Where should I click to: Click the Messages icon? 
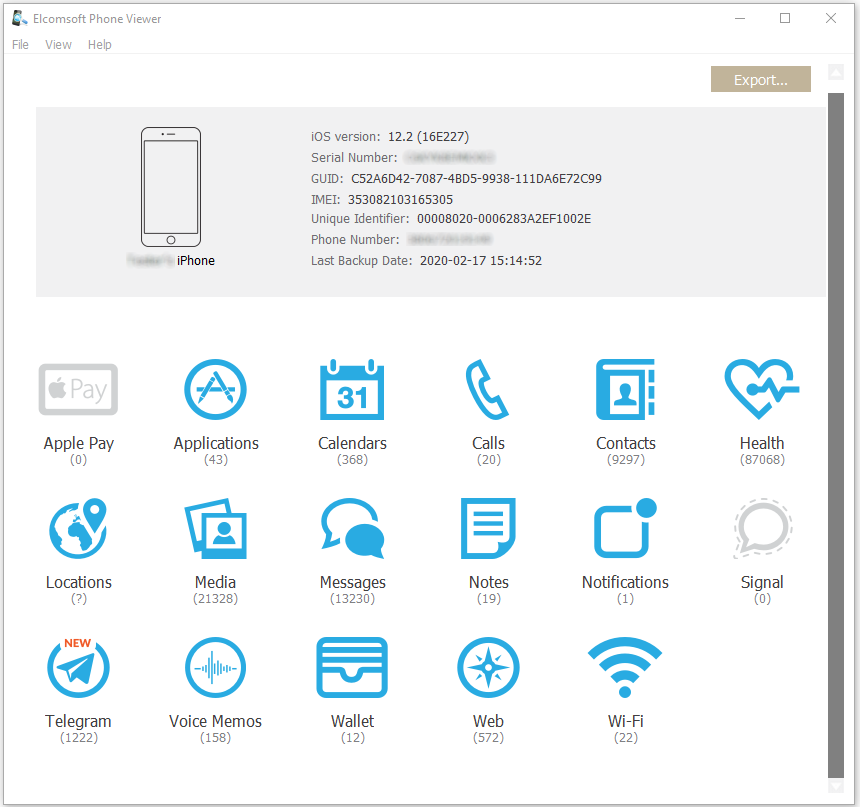pyautogui.click(x=352, y=528)
